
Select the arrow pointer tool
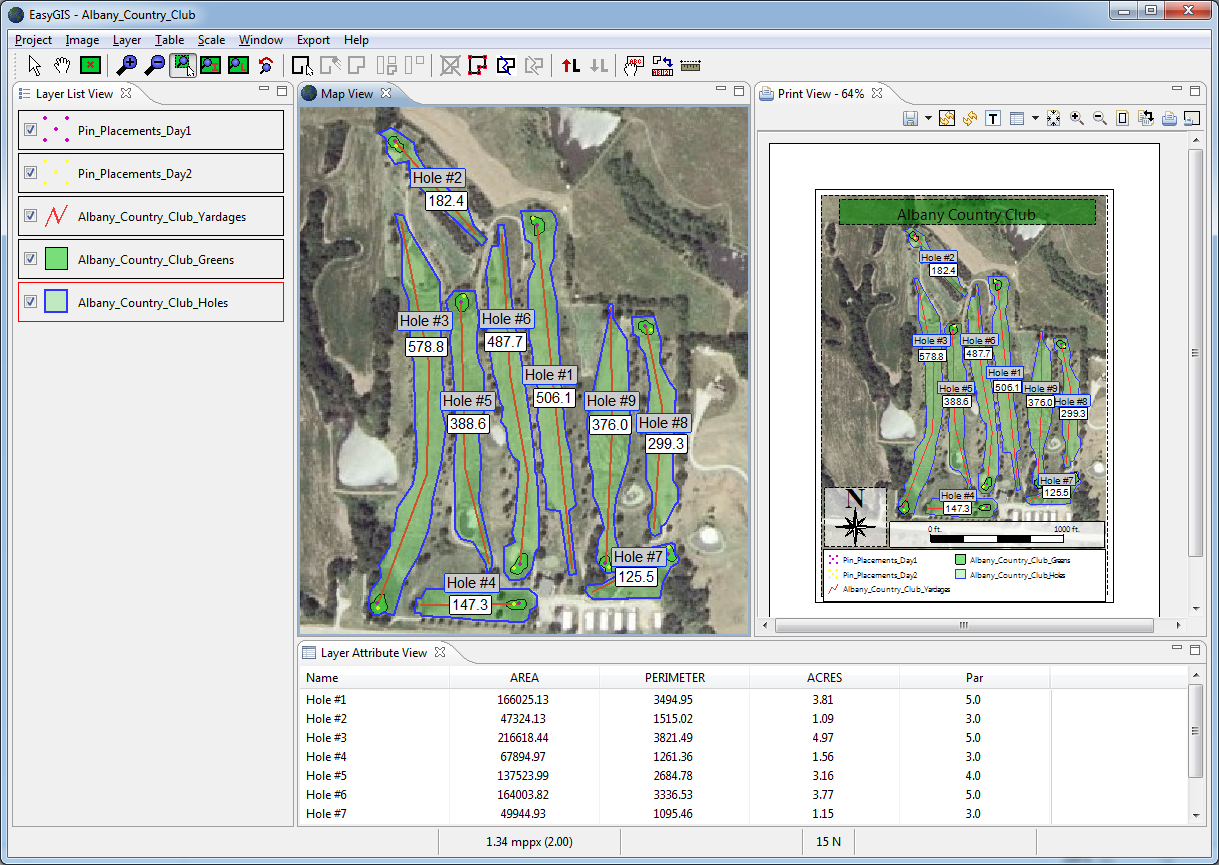35,66
